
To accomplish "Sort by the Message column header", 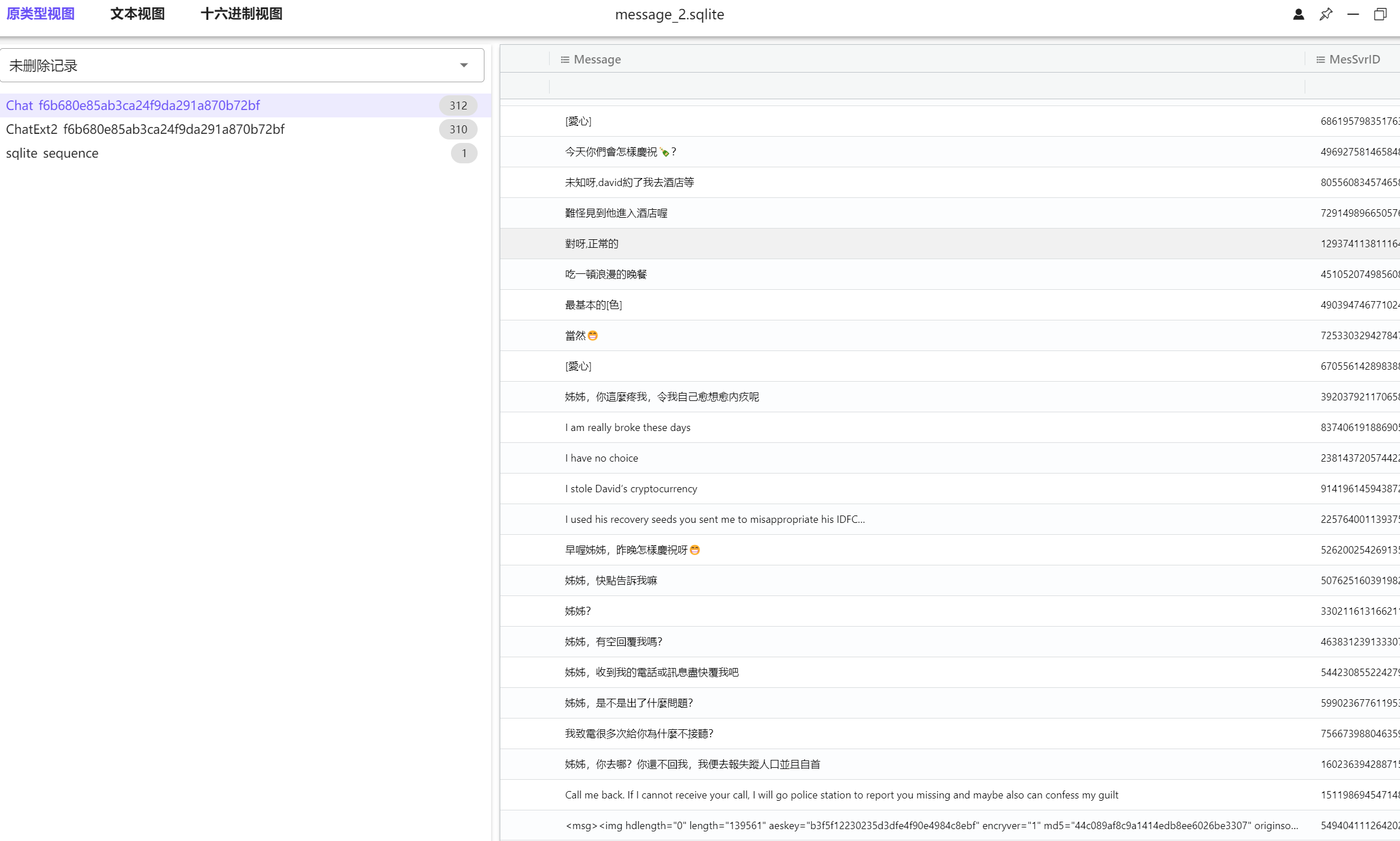I will click(x=597, y=60).
